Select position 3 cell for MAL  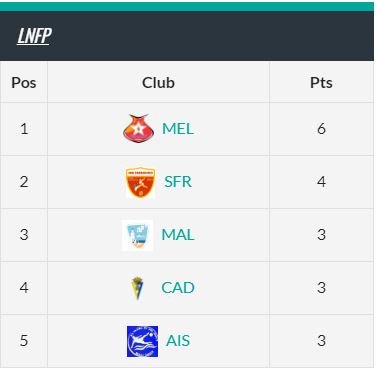[x=24, y=235]
